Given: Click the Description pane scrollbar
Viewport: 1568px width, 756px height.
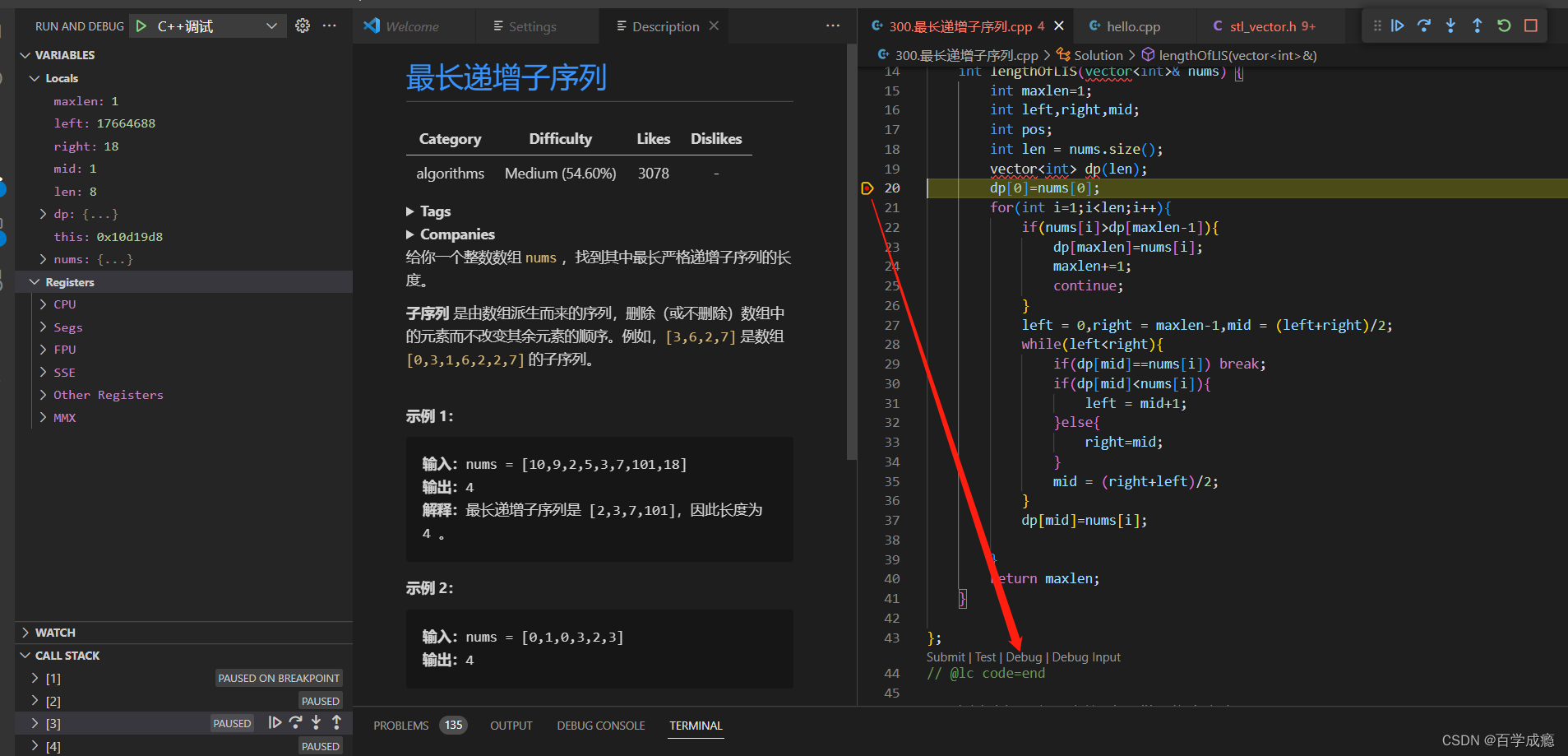Looking at the screenshot, I should (x=851, y=252).
